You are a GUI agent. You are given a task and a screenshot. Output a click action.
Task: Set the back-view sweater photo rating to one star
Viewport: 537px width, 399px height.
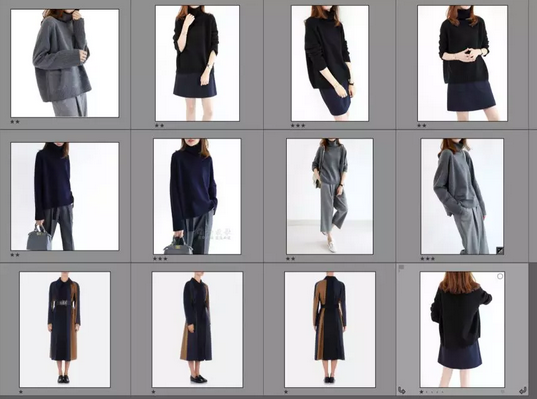pyautogui.click(x=422, y=392)
